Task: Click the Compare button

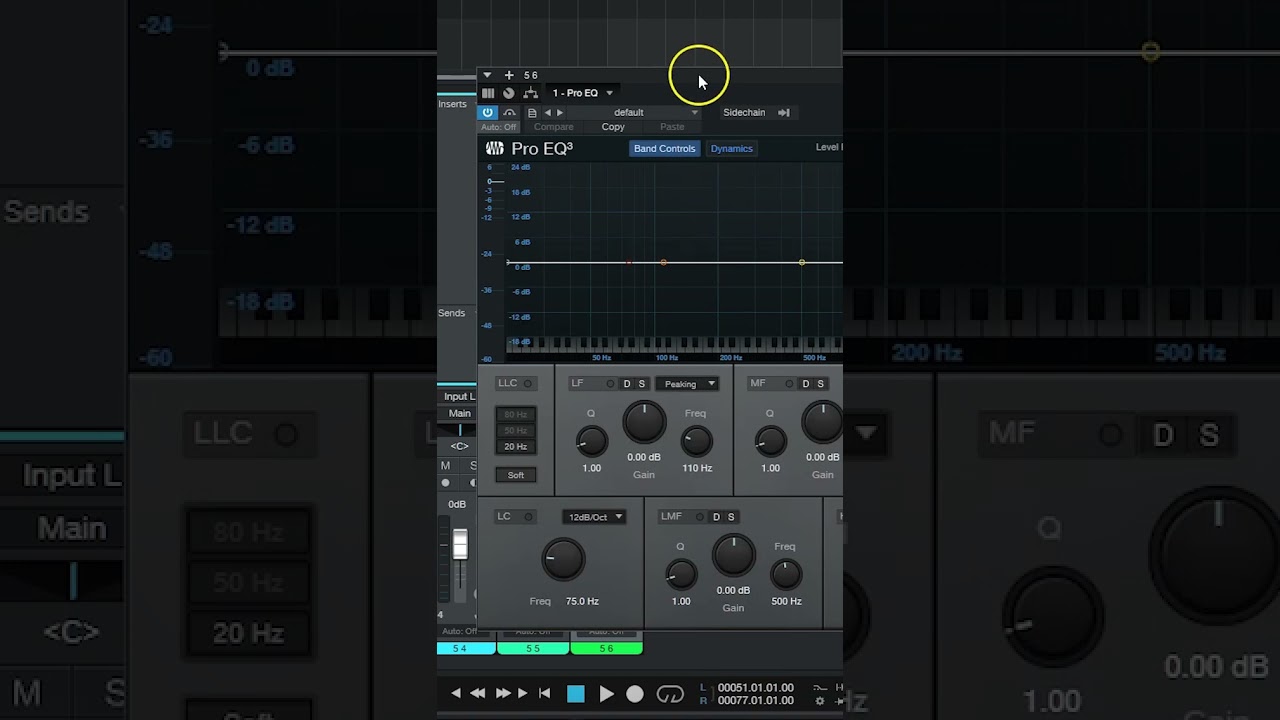Action: (554, 127)
